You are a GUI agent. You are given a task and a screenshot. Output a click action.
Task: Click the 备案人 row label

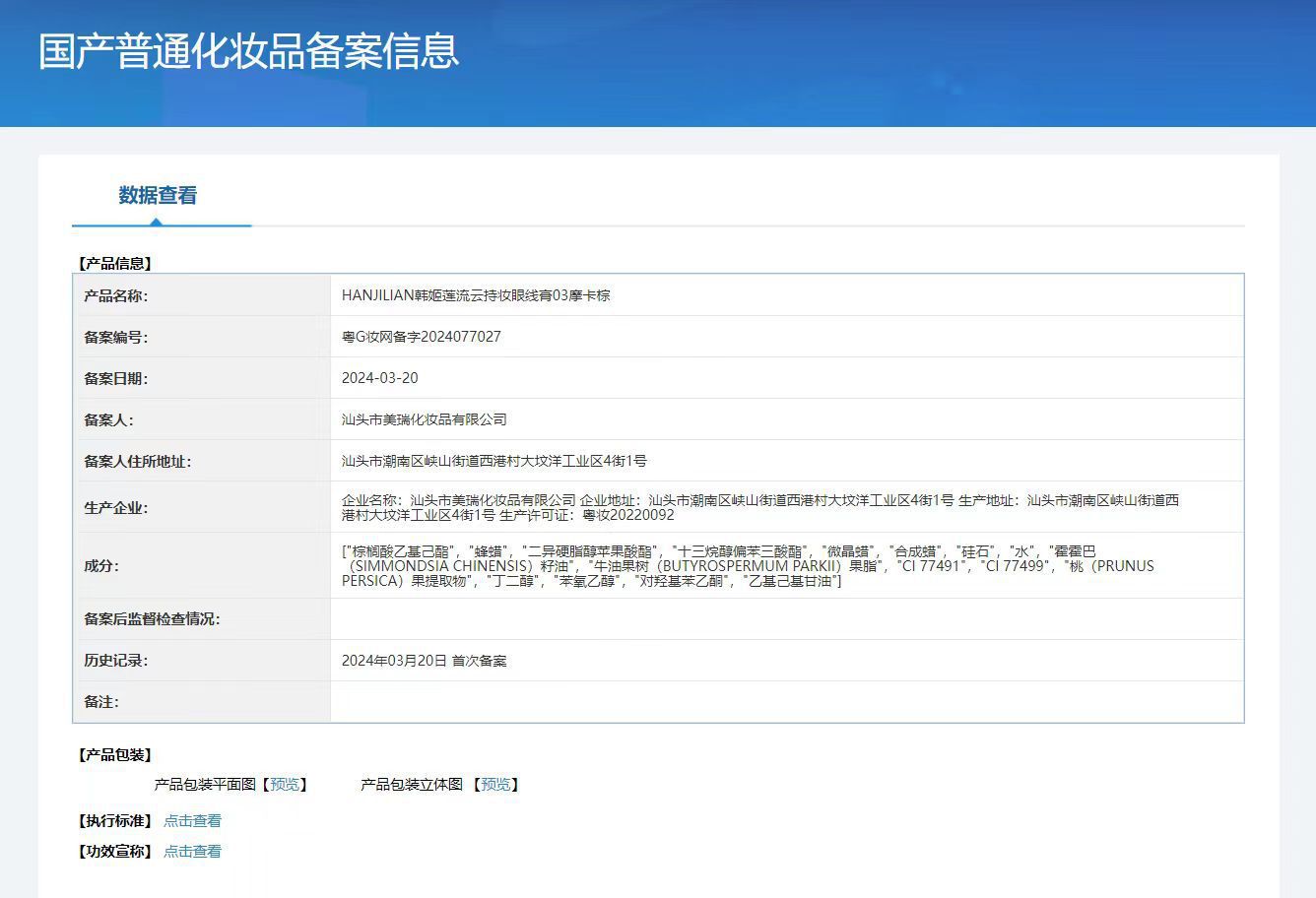pos(108,419)
